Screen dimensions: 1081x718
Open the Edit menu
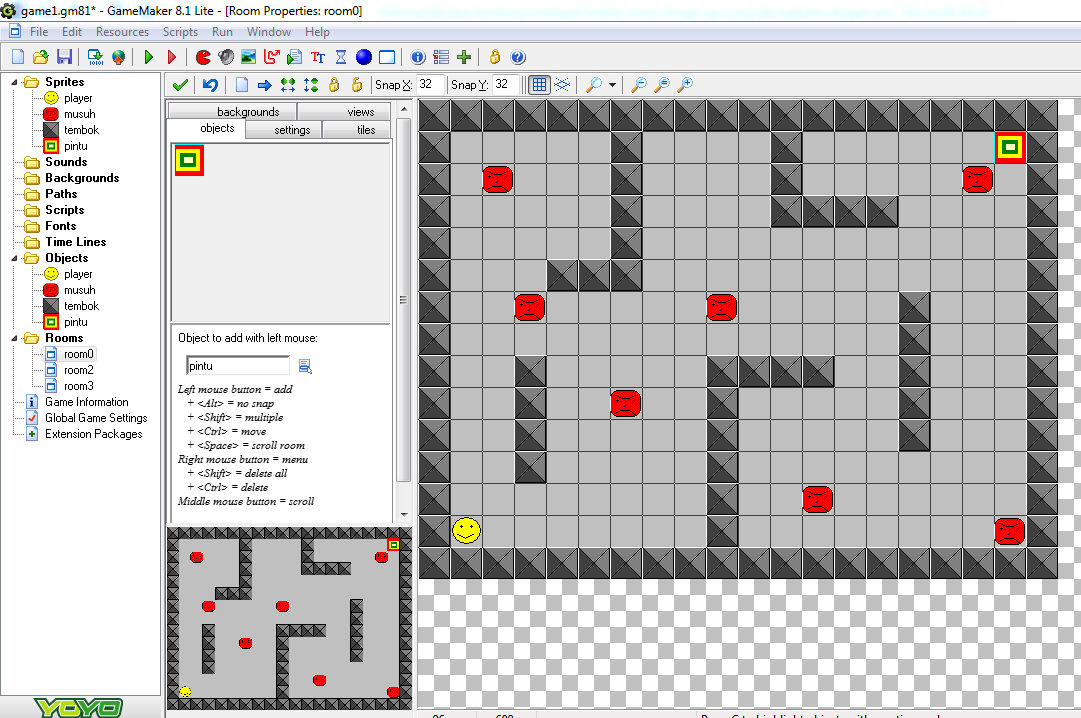click(72, 32)
